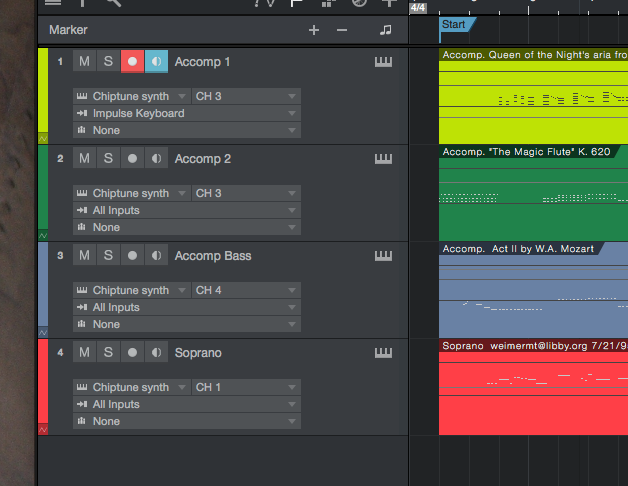Select the Start marker in timeline

[456, 25]
